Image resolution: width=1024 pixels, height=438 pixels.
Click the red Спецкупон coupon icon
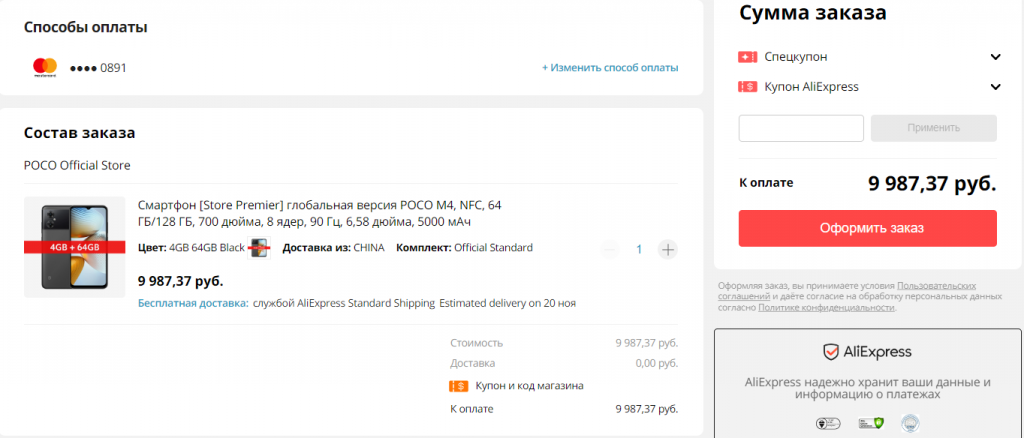[x=747, y=57]
